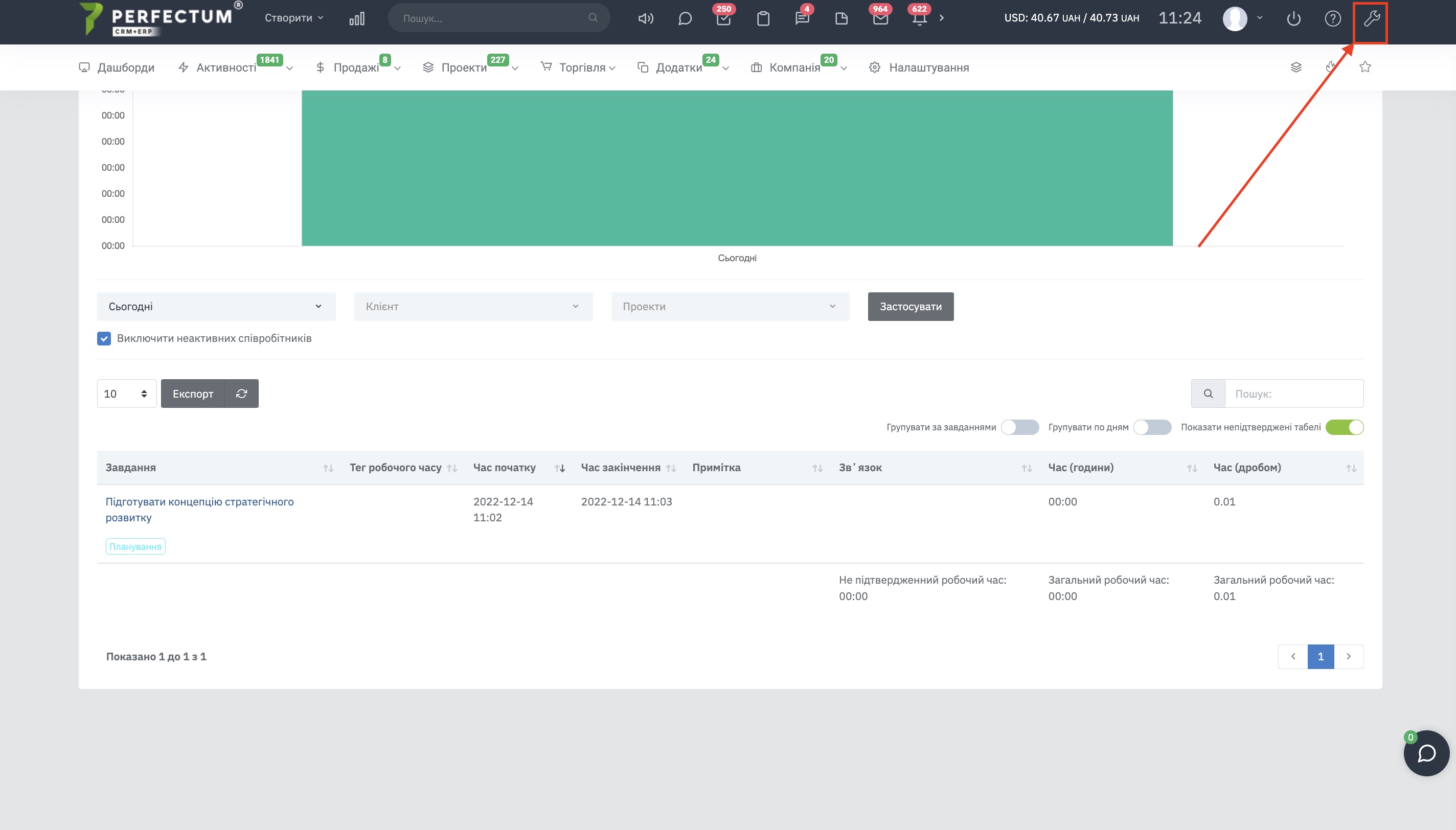
Task: Open notifications bell with 622 badge
Action: [919, 19]
